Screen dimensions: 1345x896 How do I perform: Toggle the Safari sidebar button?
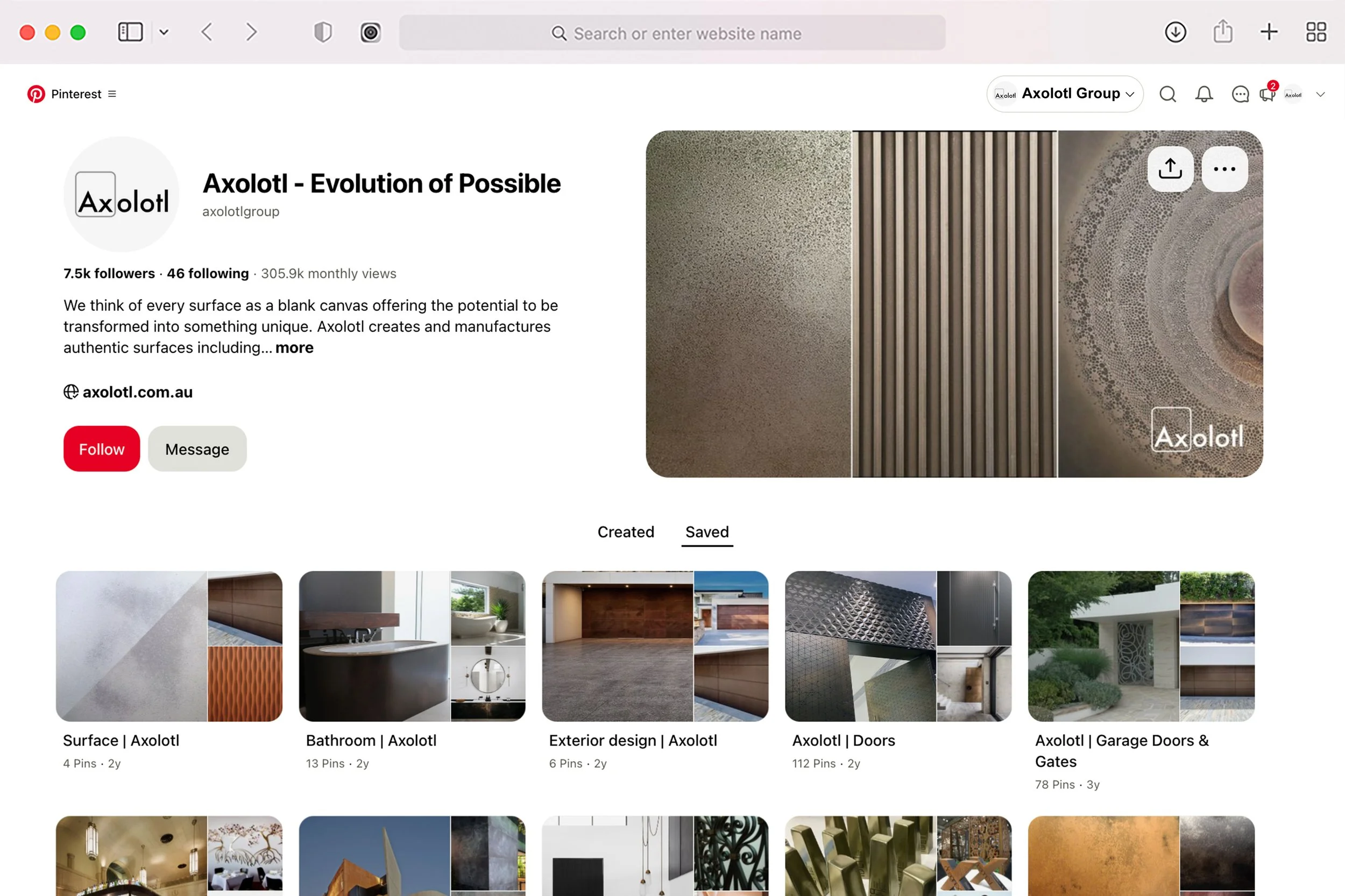pos(130,33)
